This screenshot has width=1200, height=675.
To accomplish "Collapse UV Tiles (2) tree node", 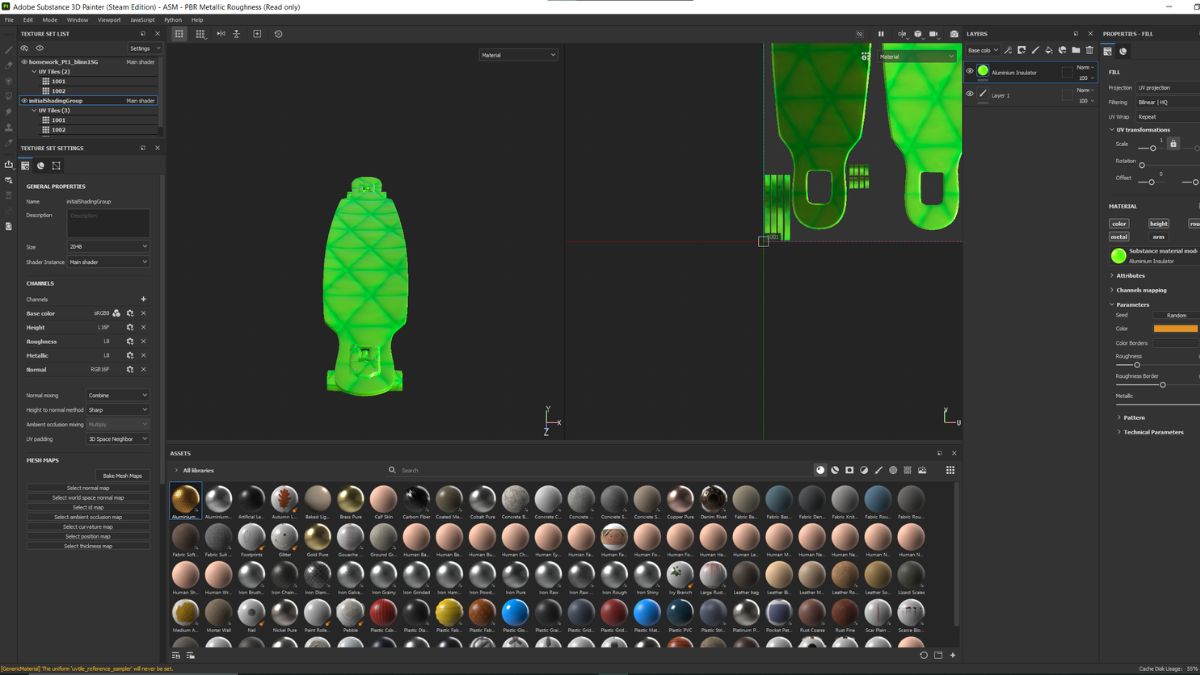I will point(34,72).
